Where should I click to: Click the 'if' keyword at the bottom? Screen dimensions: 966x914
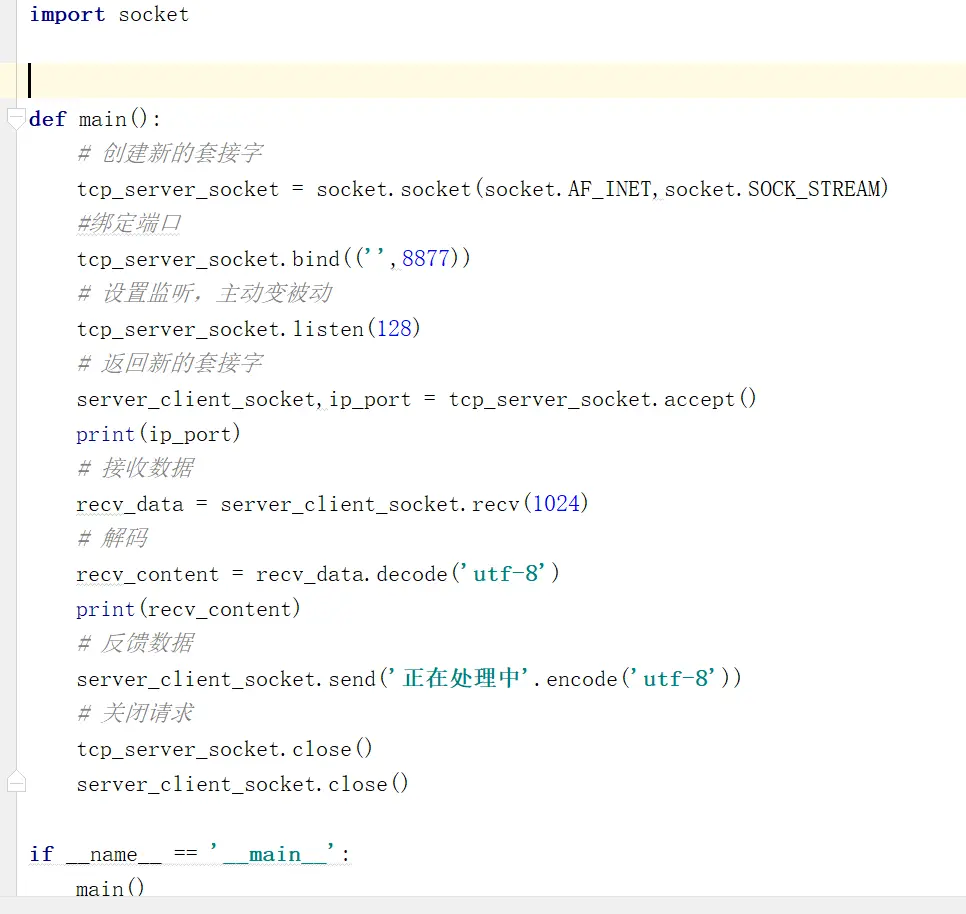click(41, 854)
